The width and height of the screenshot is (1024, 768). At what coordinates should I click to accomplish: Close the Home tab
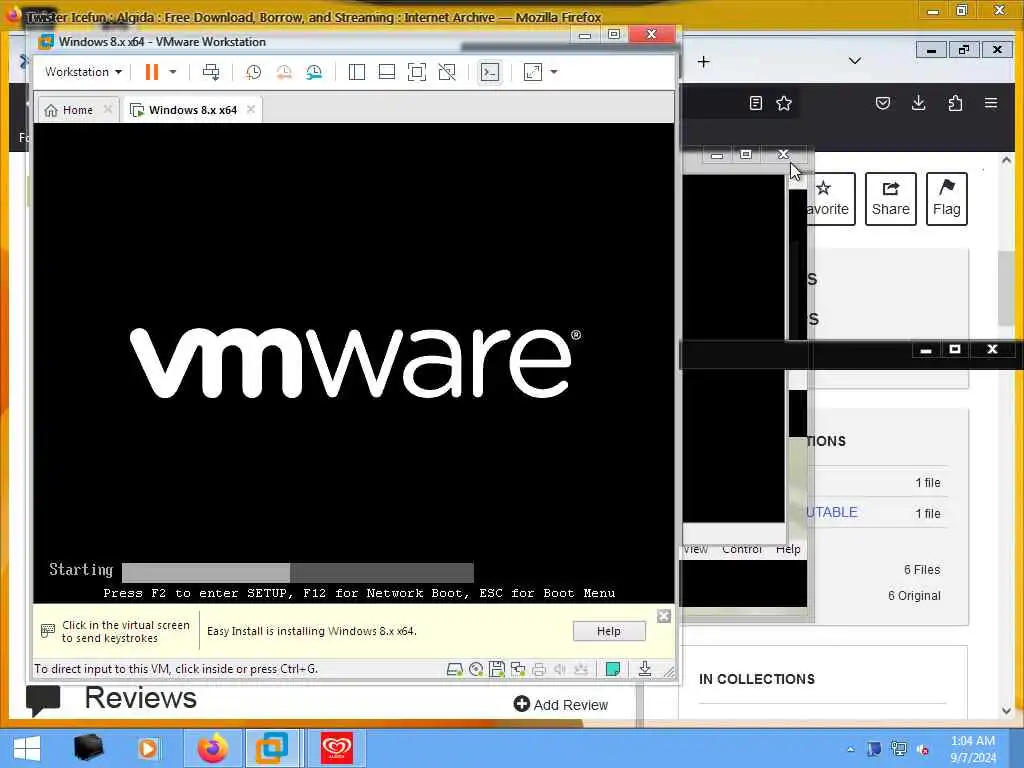click(108, 110)
